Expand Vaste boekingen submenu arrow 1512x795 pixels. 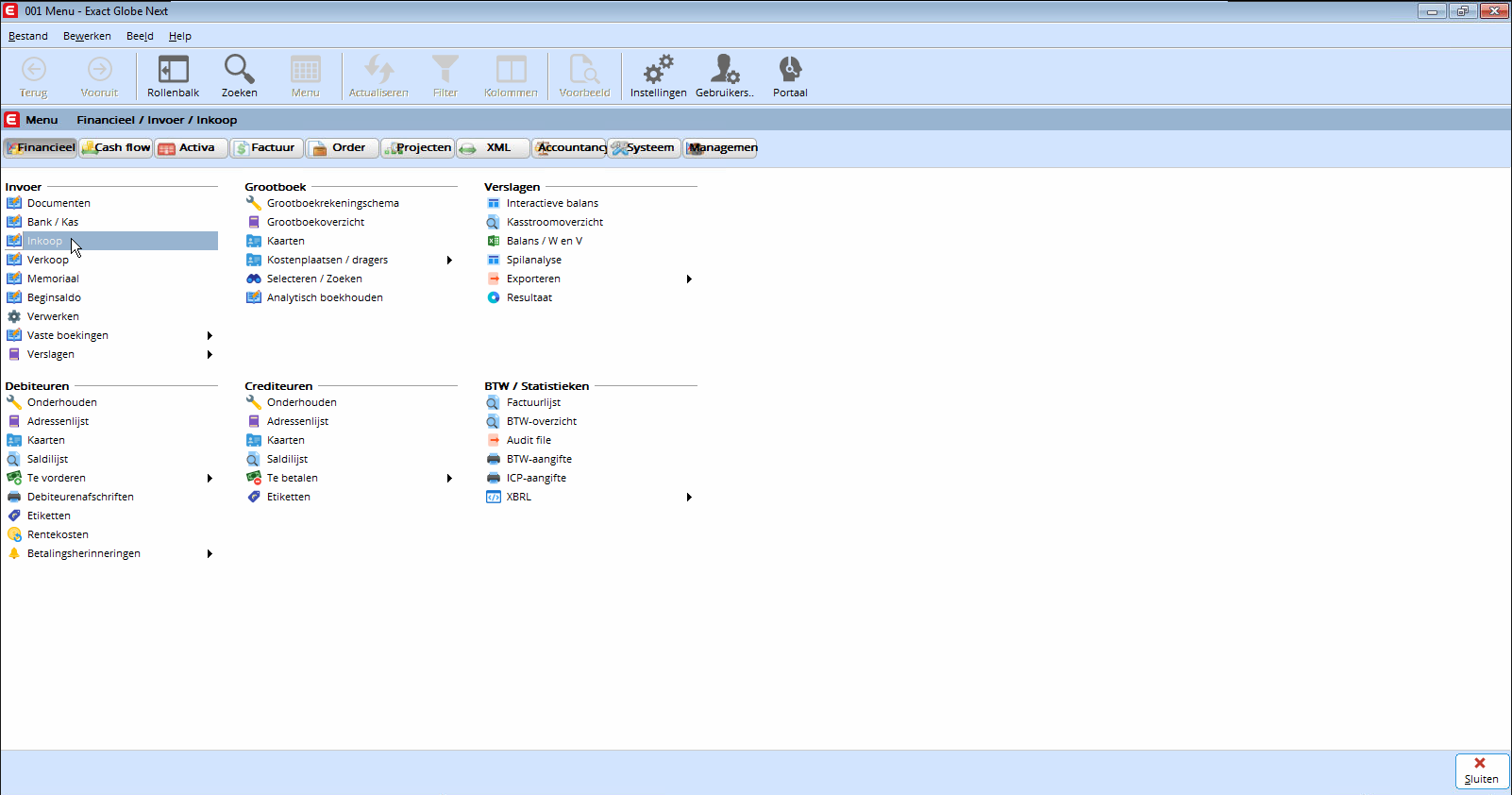(x=210, y=335)
